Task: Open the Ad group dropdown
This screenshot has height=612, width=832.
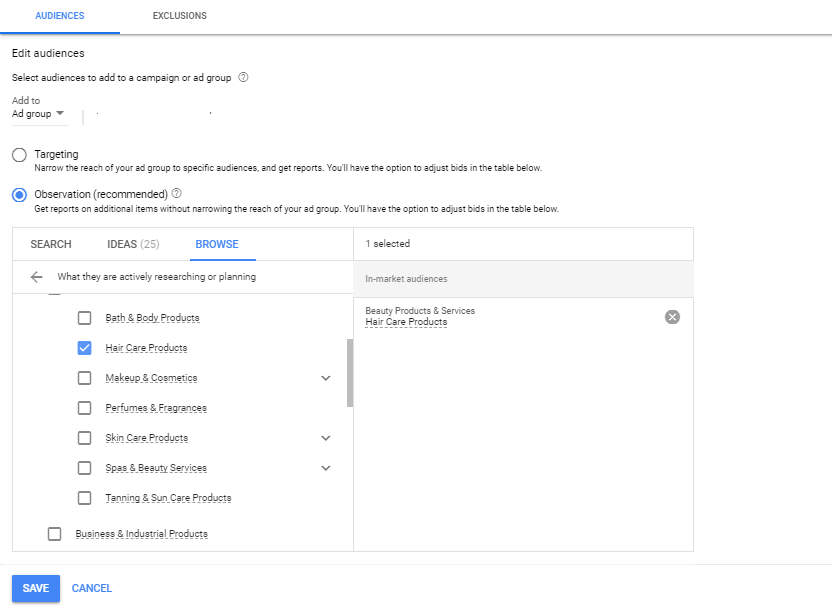Action: click(x=38, y=114)
